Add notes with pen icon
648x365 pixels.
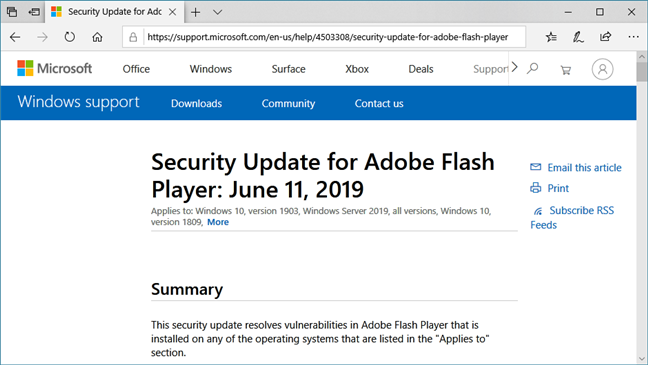tap(578, 37)
